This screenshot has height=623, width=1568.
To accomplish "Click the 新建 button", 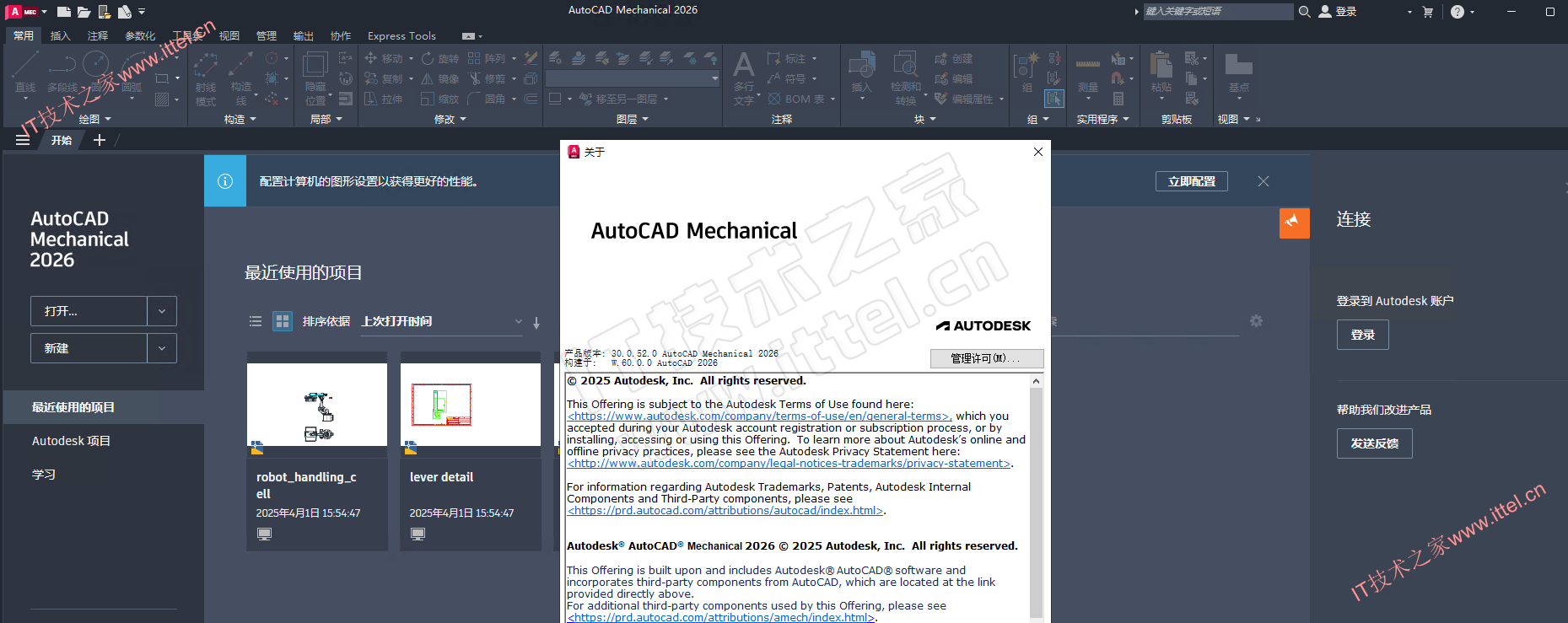I will point(89,348).
